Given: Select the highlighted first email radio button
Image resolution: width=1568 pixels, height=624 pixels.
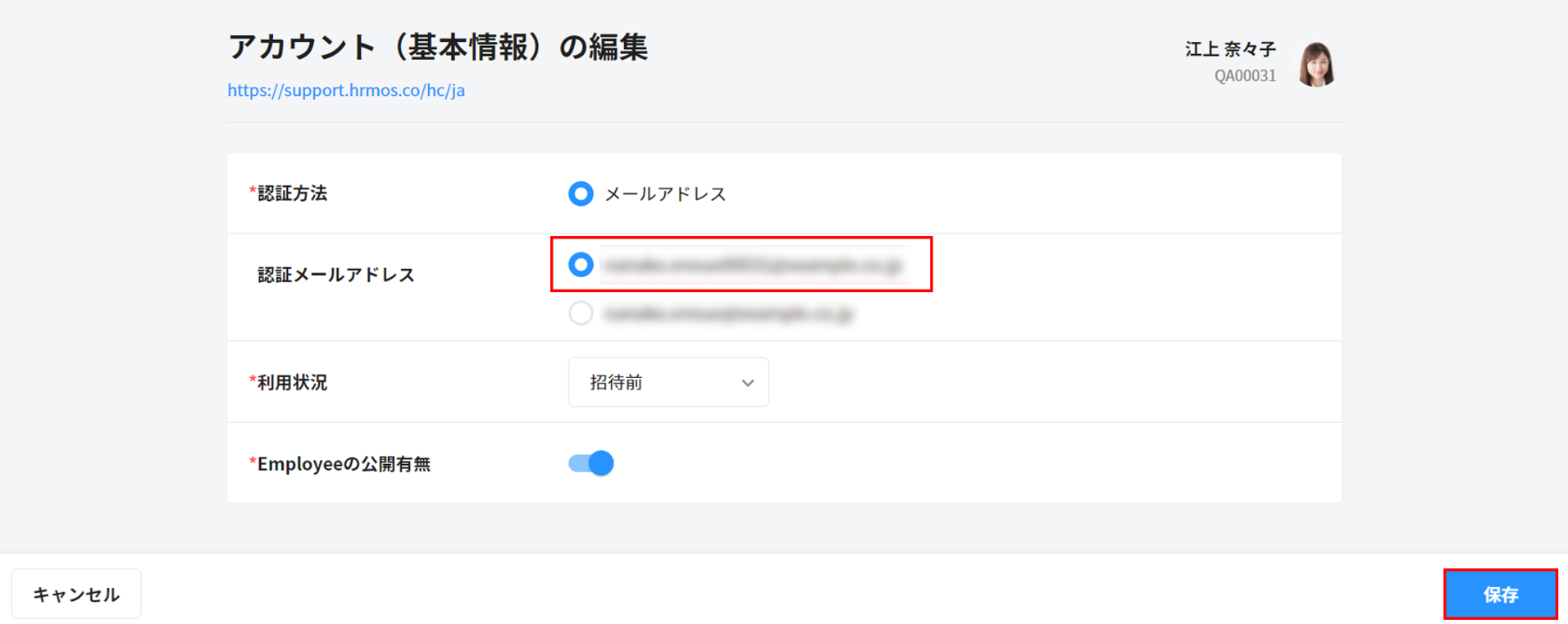Looking at the screenshot, I should (581, 265).
